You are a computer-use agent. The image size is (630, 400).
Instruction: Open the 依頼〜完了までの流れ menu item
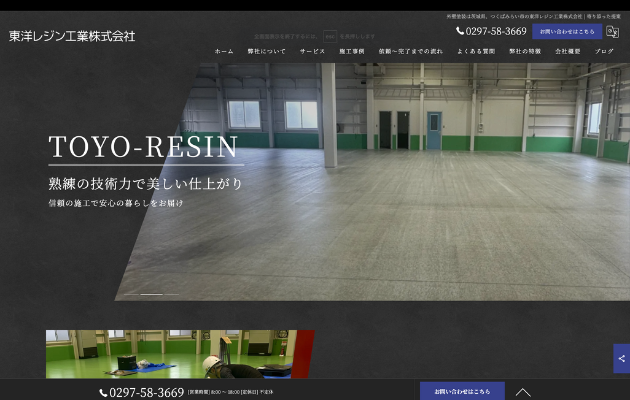coord(411,51)
